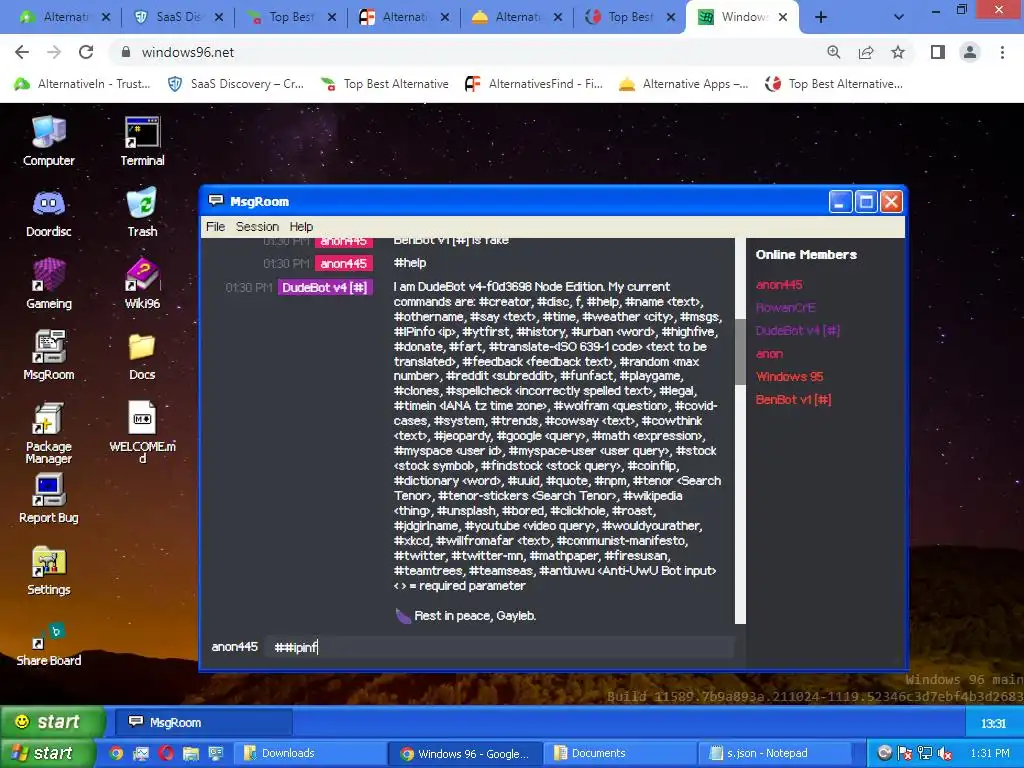This screenshot has width=1024, height=768.
Task: Open the Wiki96 desktop icon
Action: coord(142,284)
